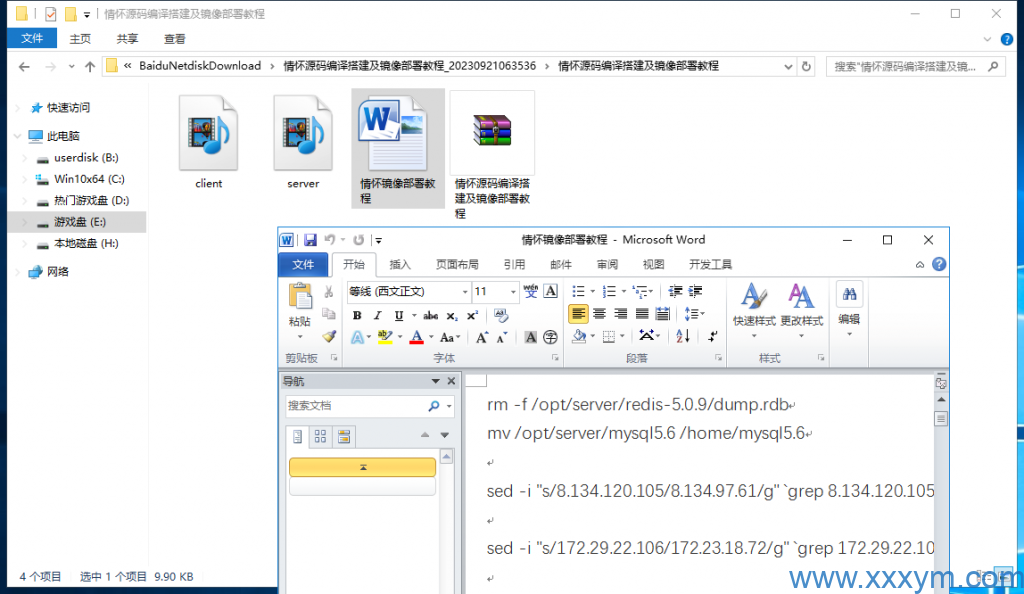Click the Undo icon in Word
Image resolution: width=1024 pixels, height=594 pixels.
coord(330,240)
